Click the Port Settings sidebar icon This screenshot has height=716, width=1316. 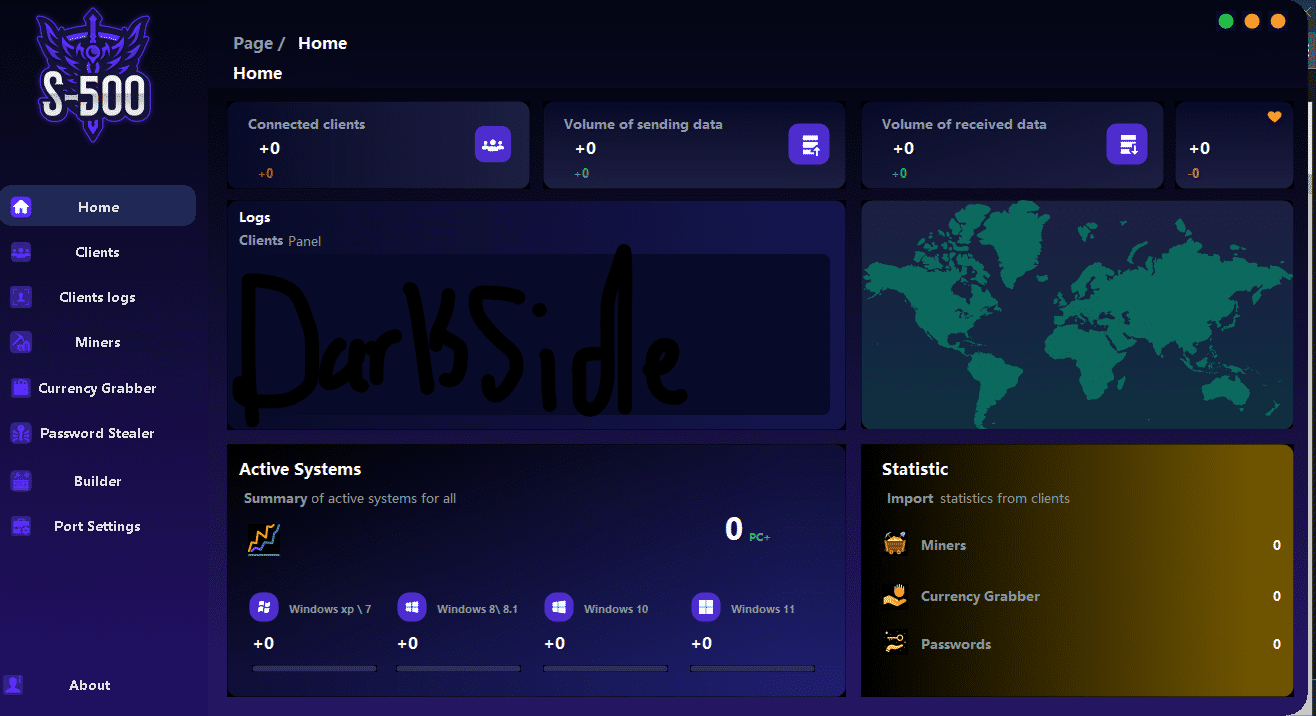coord(21,526)
